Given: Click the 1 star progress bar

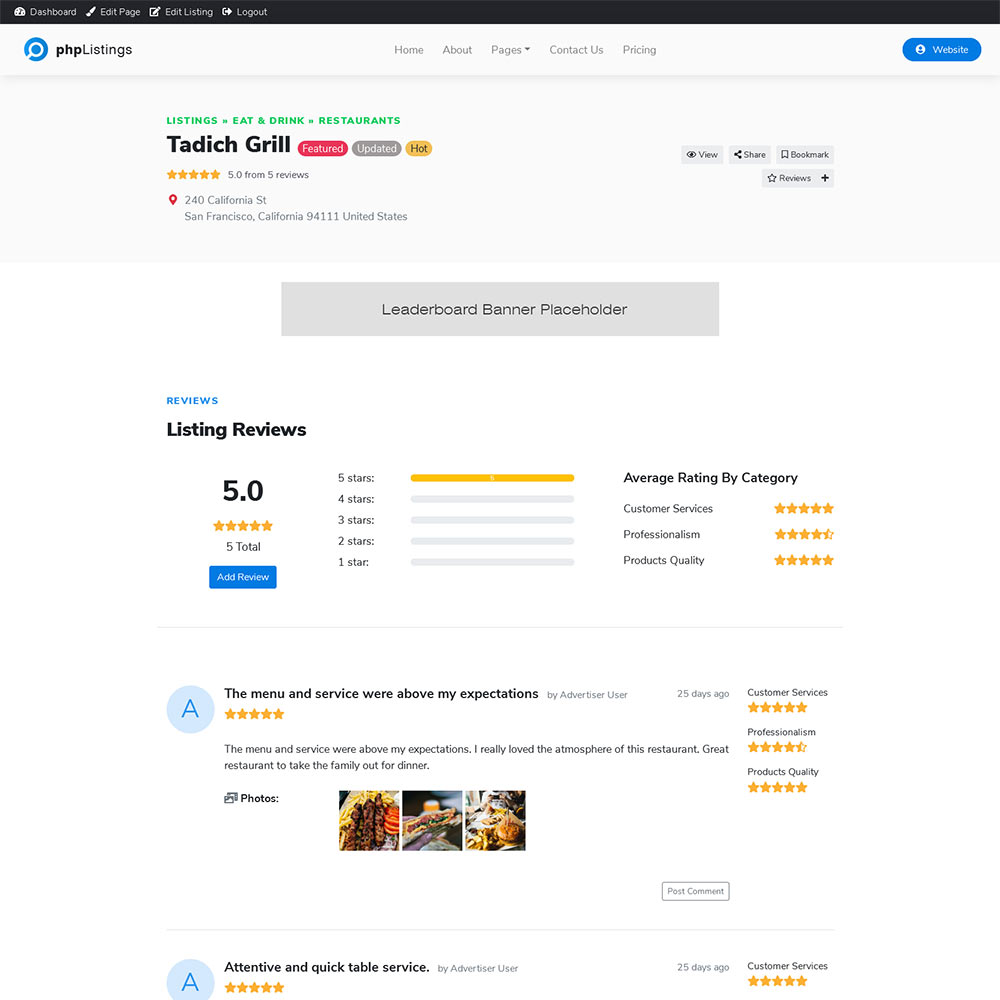Looking at the screenshot, I should point(492,562).
